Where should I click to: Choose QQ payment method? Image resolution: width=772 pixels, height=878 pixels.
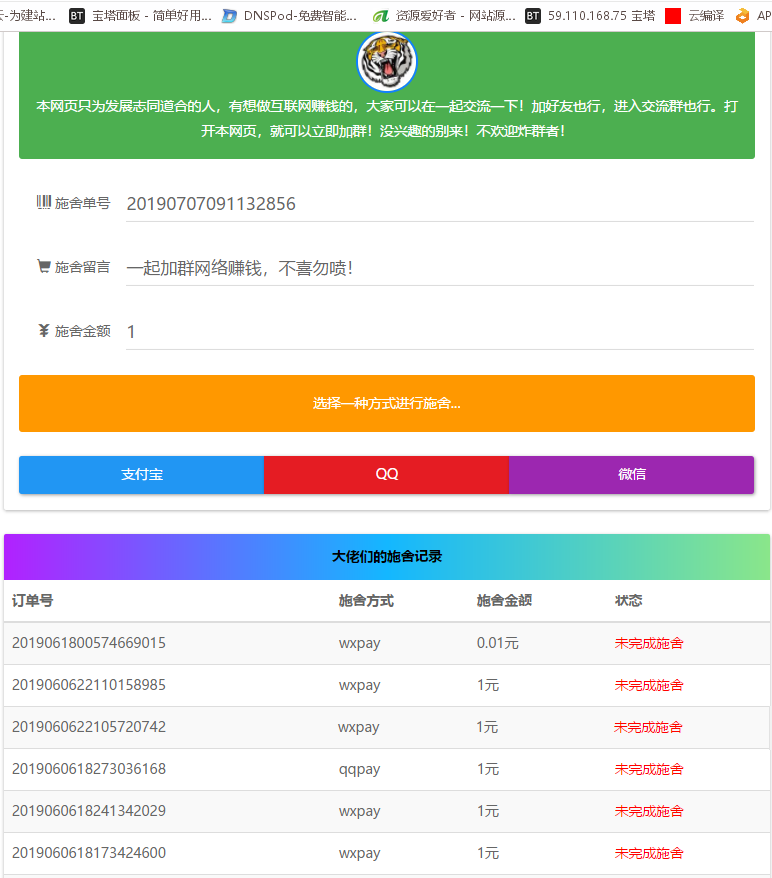pos(386,475)
